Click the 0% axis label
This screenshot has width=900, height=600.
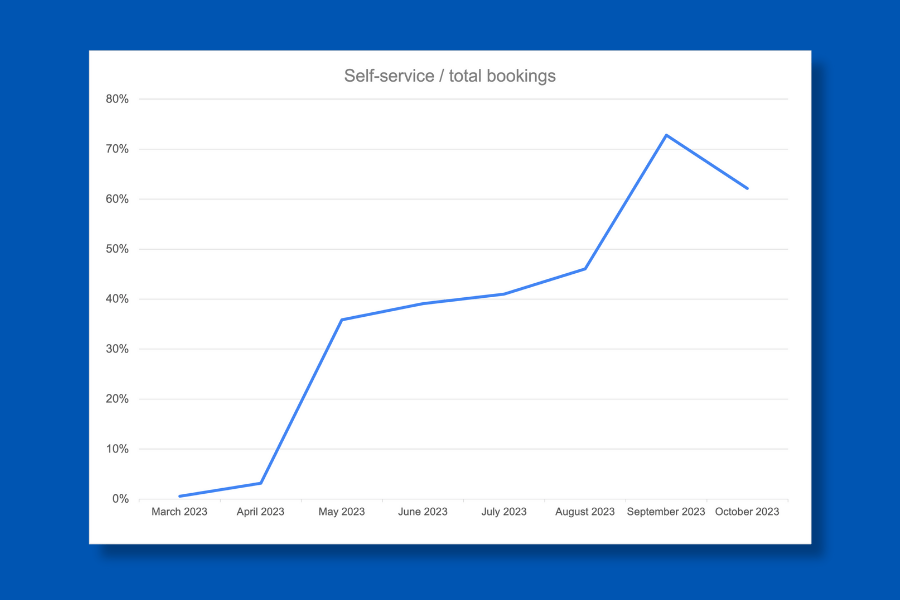(x=120, y=497)
